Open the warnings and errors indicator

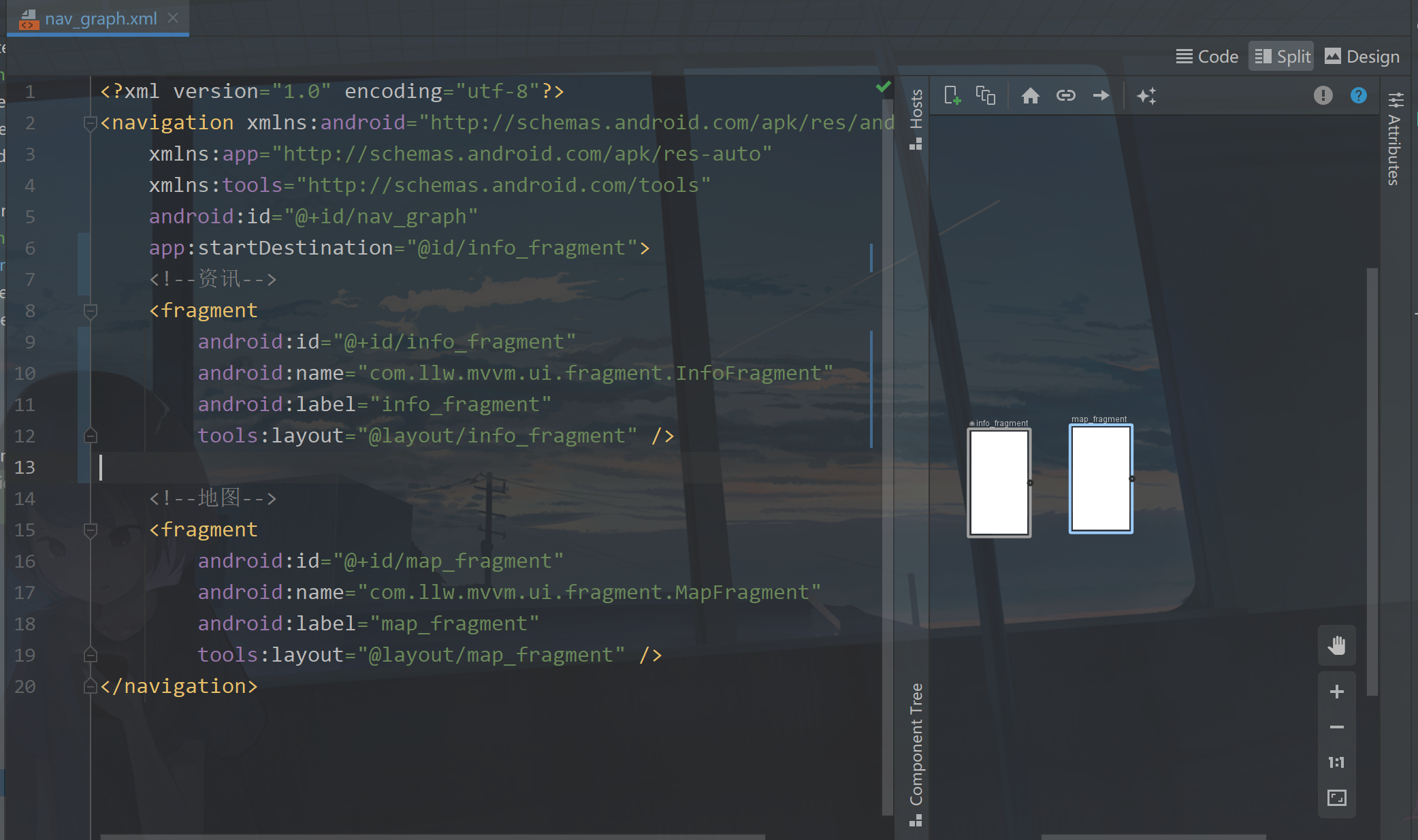1323,95
